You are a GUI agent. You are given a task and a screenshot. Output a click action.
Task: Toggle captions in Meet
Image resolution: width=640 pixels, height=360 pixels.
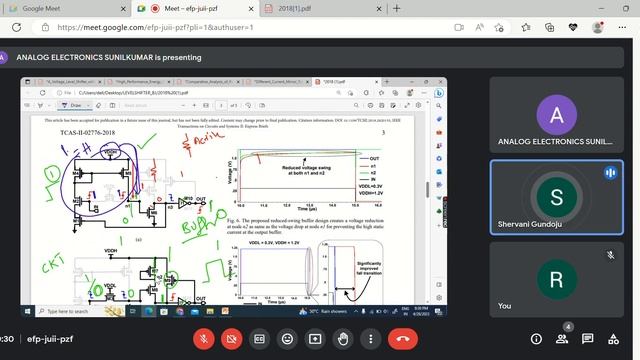coord(259,339)
